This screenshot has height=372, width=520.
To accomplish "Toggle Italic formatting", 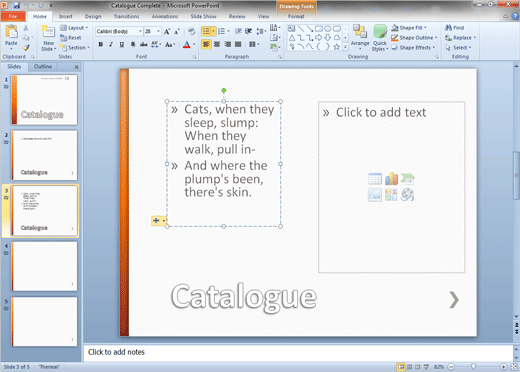I will click(111, 44).
